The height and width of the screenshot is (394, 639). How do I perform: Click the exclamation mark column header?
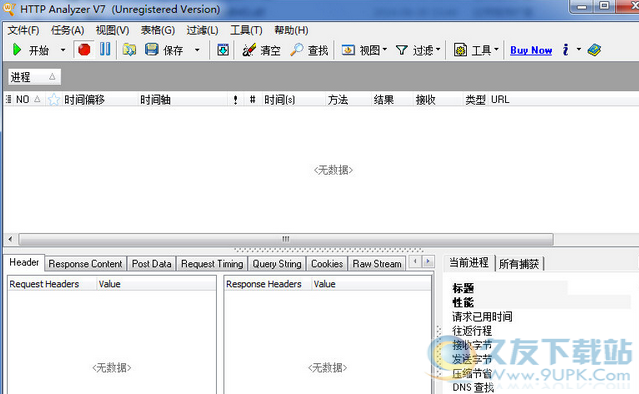[x=235, y=99]
